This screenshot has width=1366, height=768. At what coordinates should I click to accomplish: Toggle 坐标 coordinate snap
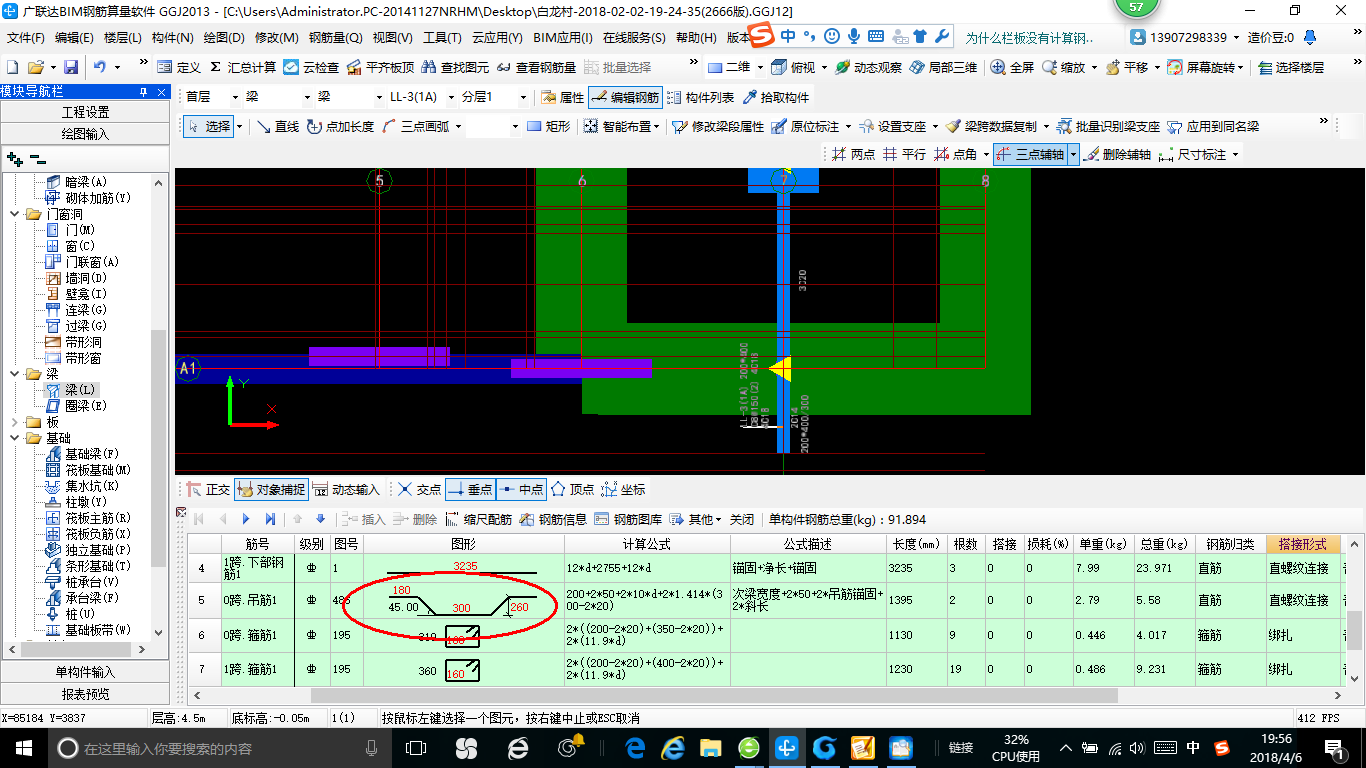point(622,490)
